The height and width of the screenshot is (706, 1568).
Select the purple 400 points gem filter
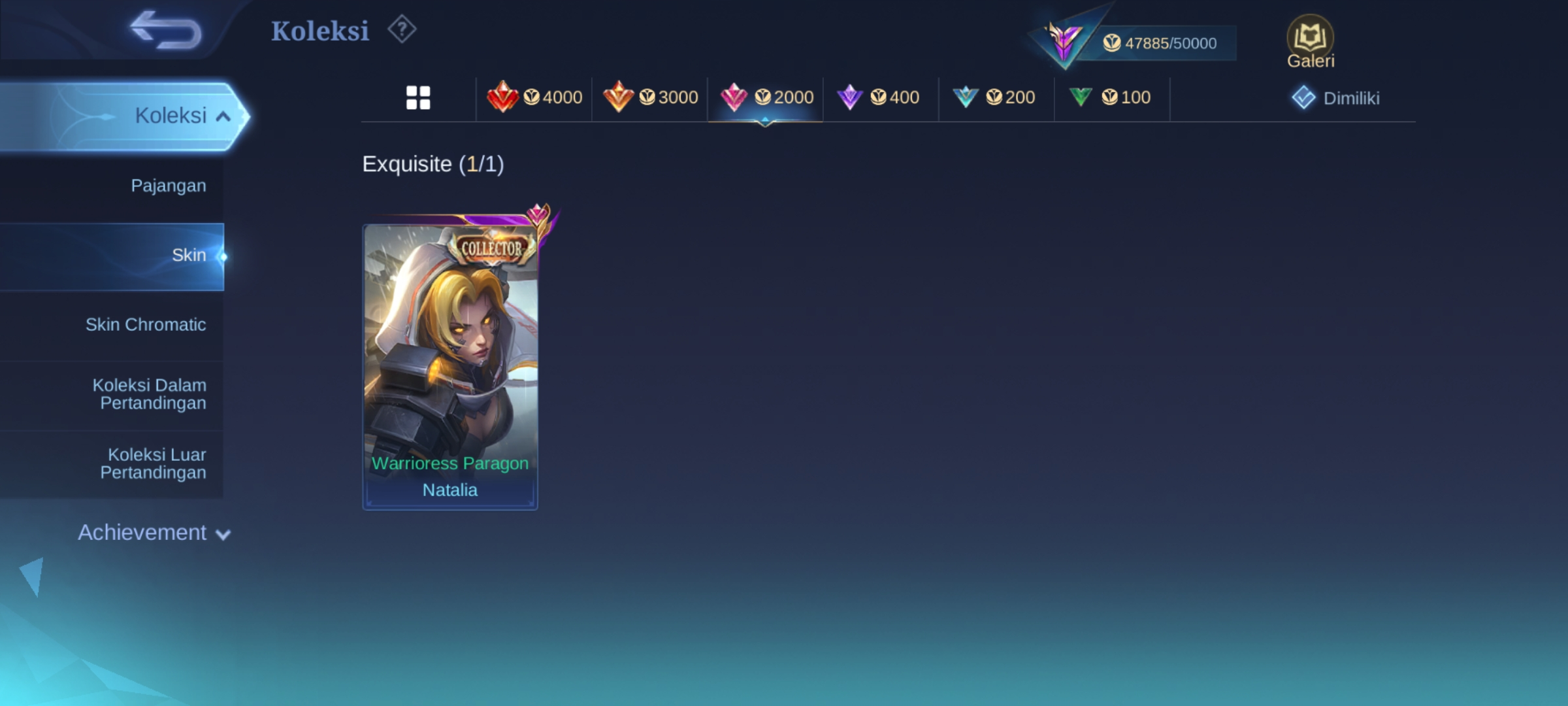point(879,97)
